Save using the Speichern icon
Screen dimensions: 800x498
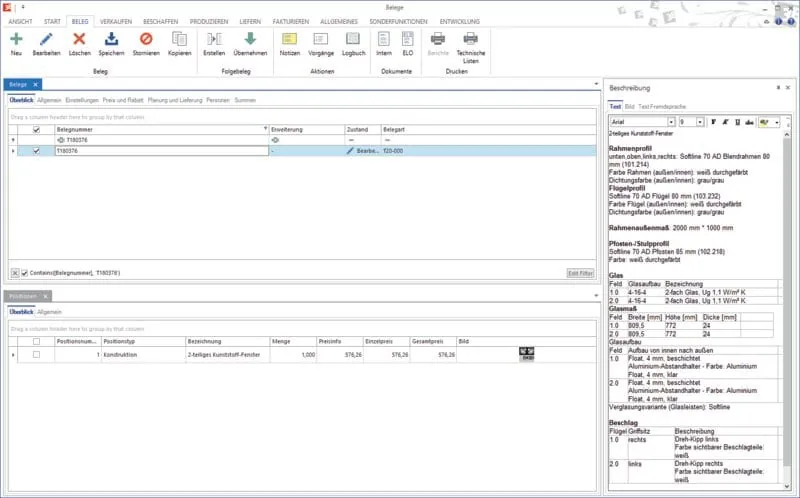coord(112,39)
